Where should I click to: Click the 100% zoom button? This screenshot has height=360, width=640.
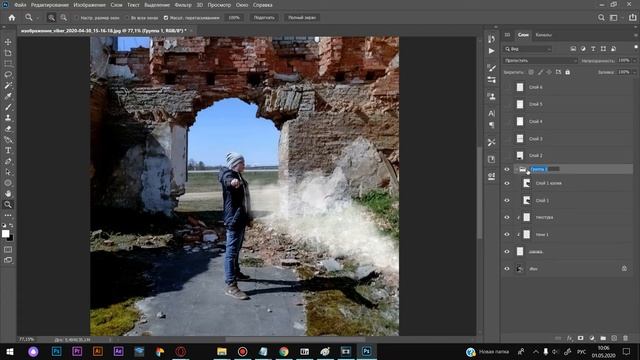[x=234, y=18]
